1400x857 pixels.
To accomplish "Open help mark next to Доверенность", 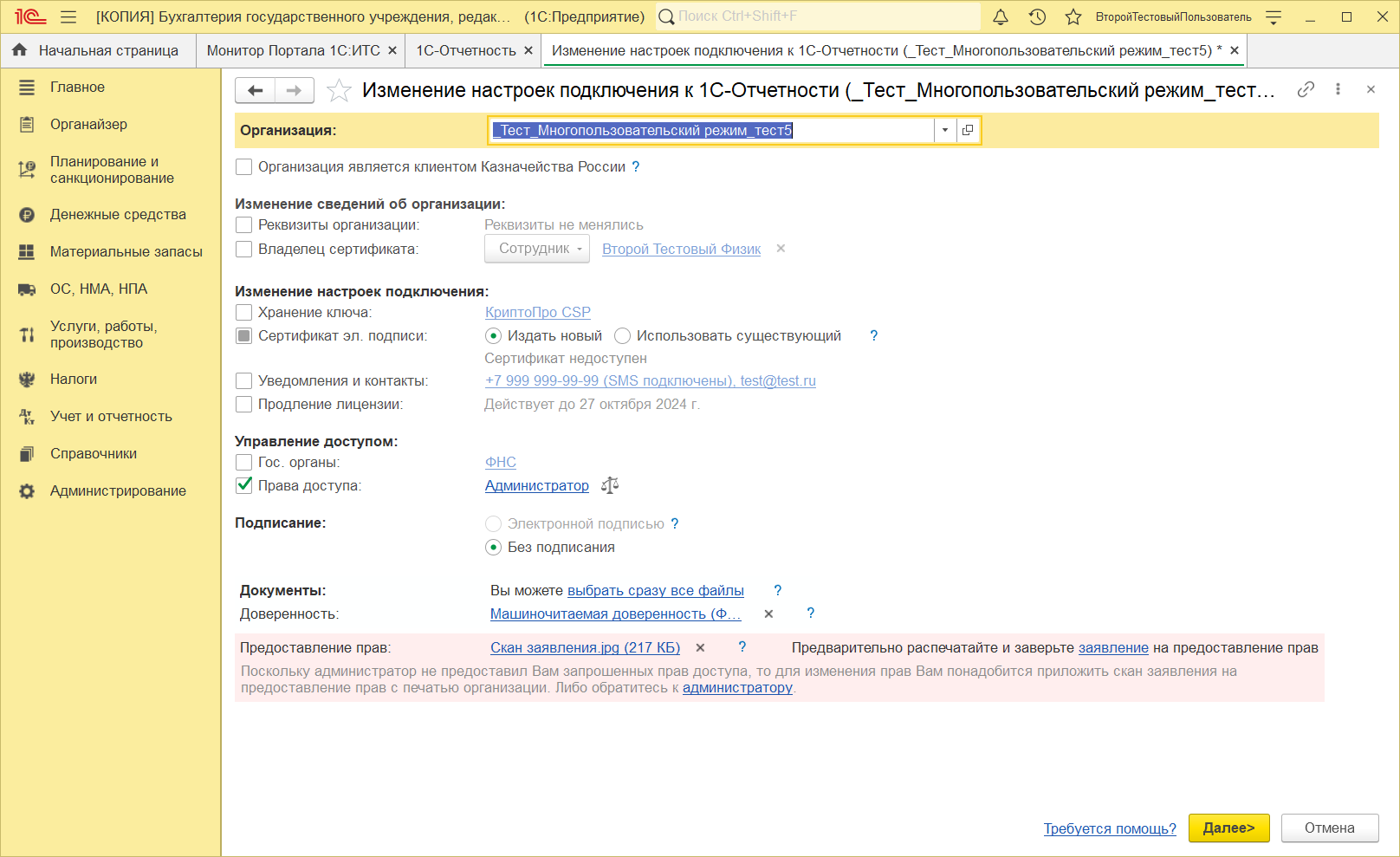I will pyautogui.click(x=810, y=613).
